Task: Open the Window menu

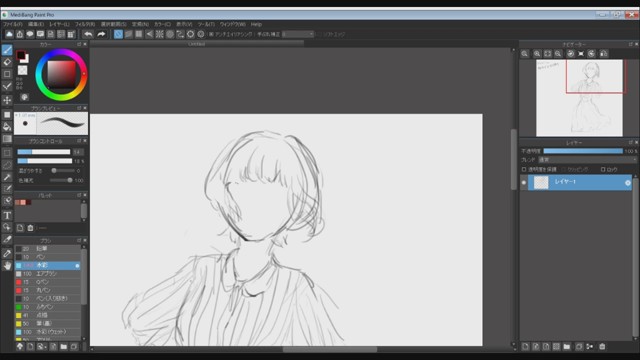Action: (233, 24)
